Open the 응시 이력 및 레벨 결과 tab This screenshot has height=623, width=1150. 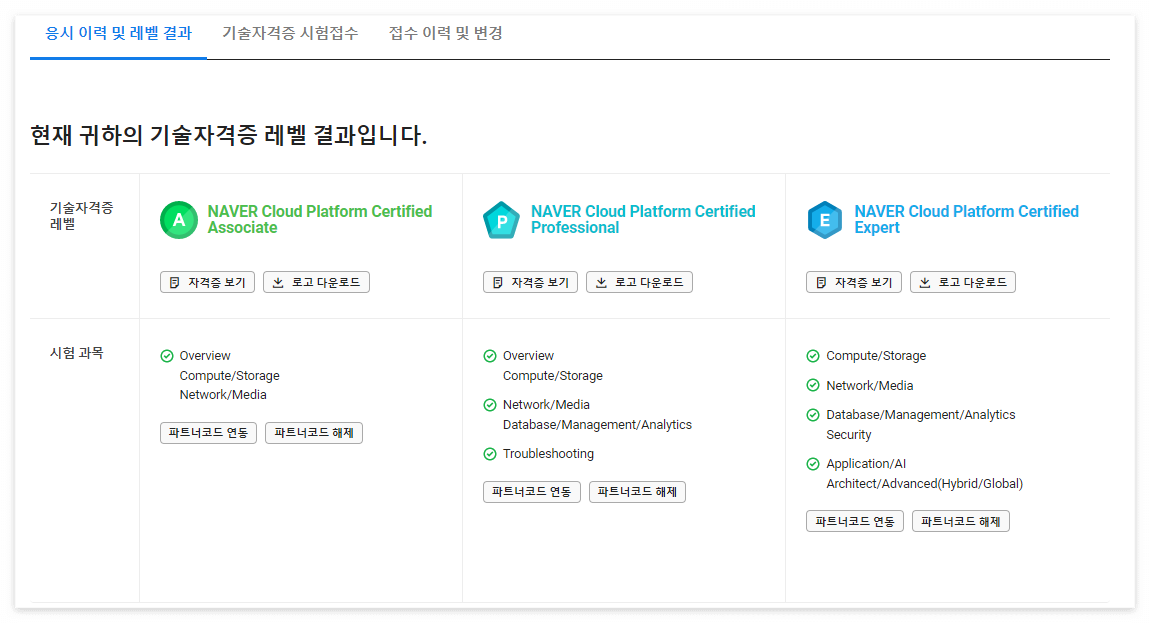click(118, 33)
